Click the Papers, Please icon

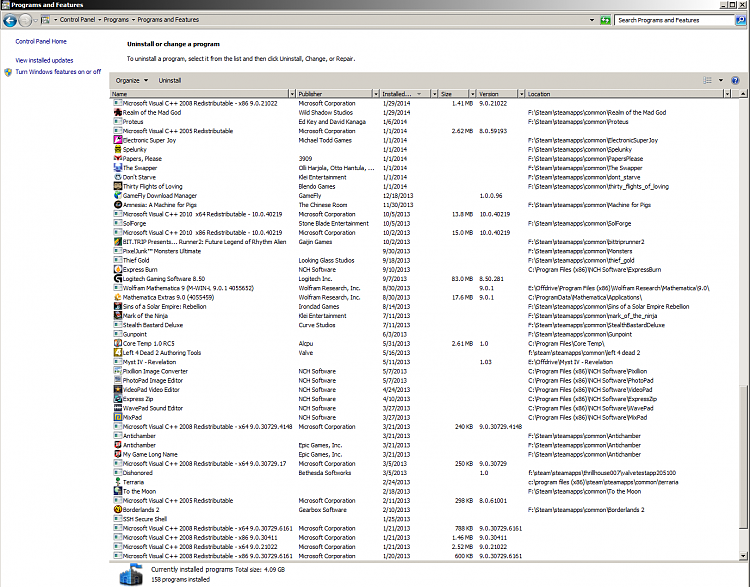click(x=118, y=158)
